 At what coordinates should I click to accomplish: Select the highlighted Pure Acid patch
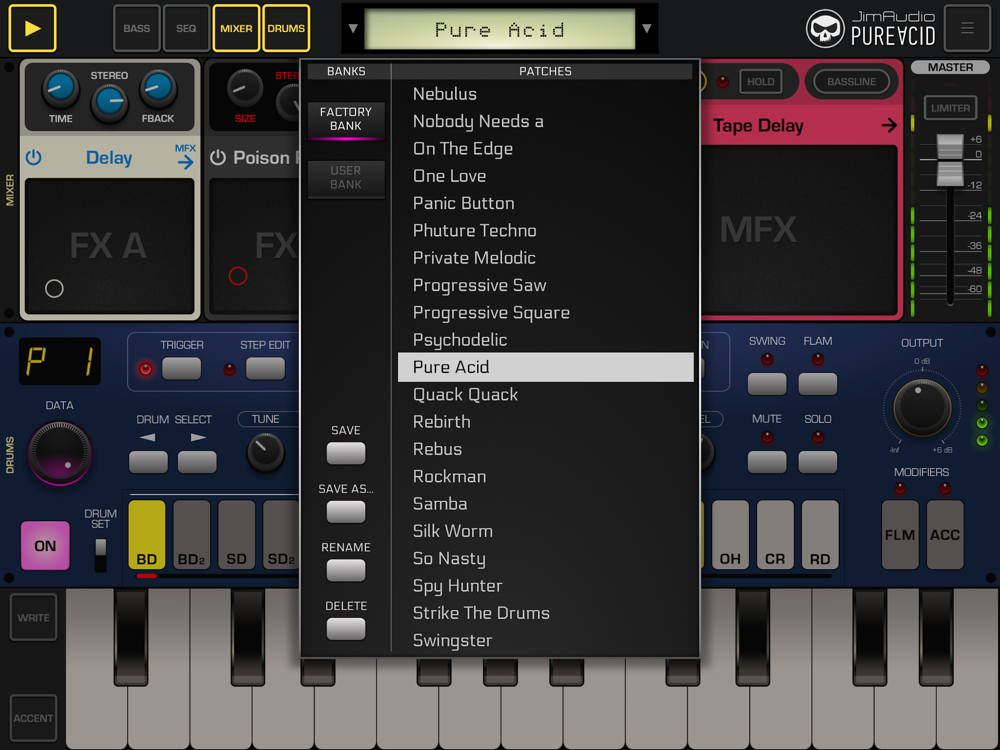(x=545, y=367)
